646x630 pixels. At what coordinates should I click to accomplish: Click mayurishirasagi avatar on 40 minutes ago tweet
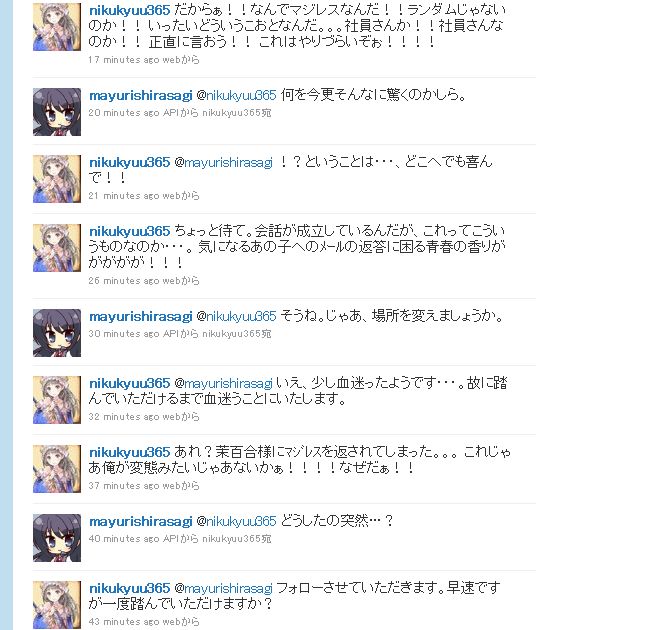57,538
